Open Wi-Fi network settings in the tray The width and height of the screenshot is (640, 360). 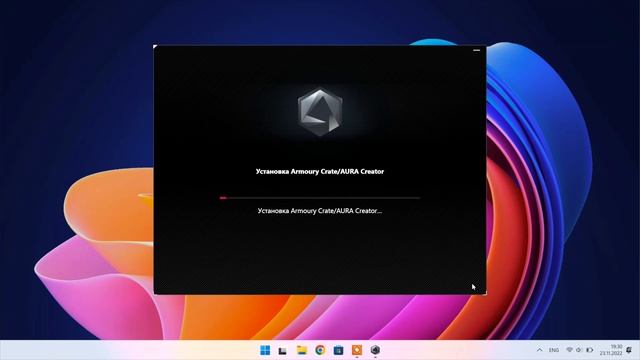[x=569, y=350]
